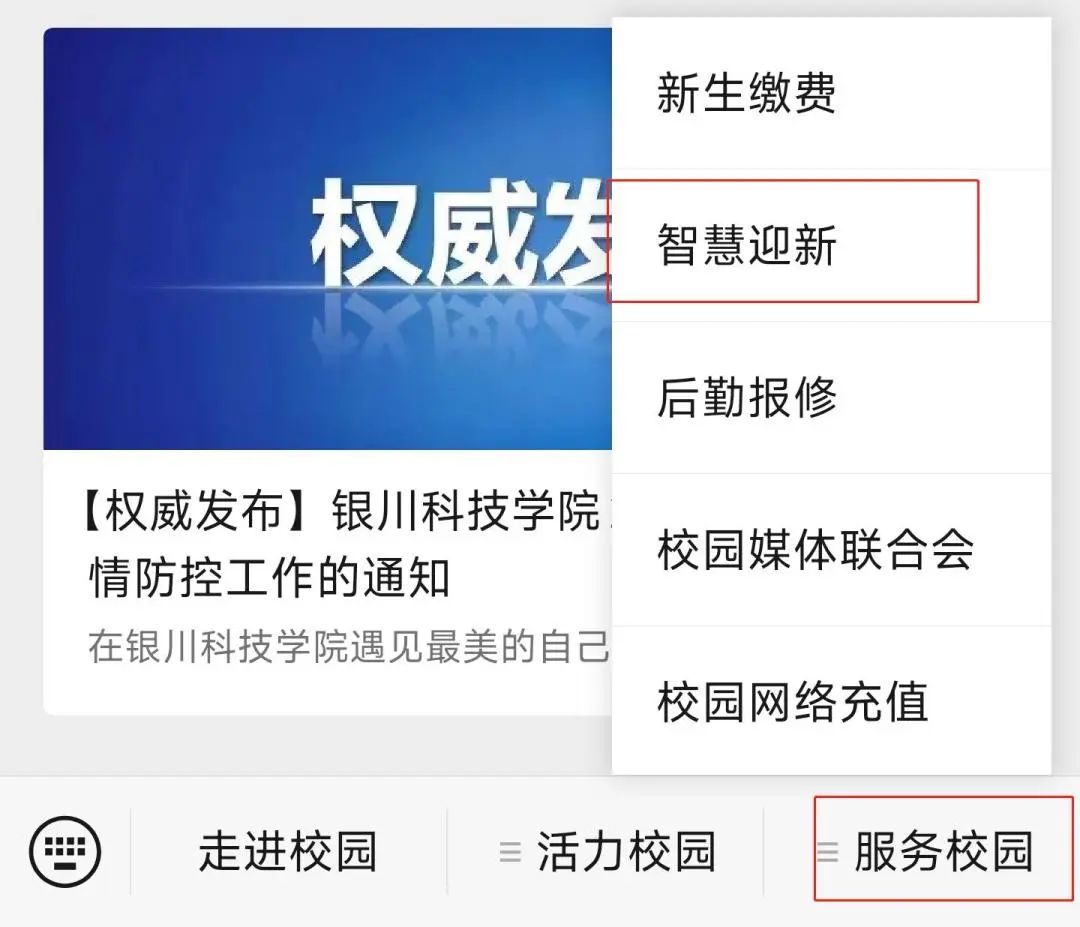Click the menu lines icon beside 活力校园
1080x927 pixels.
coord(510,852)
